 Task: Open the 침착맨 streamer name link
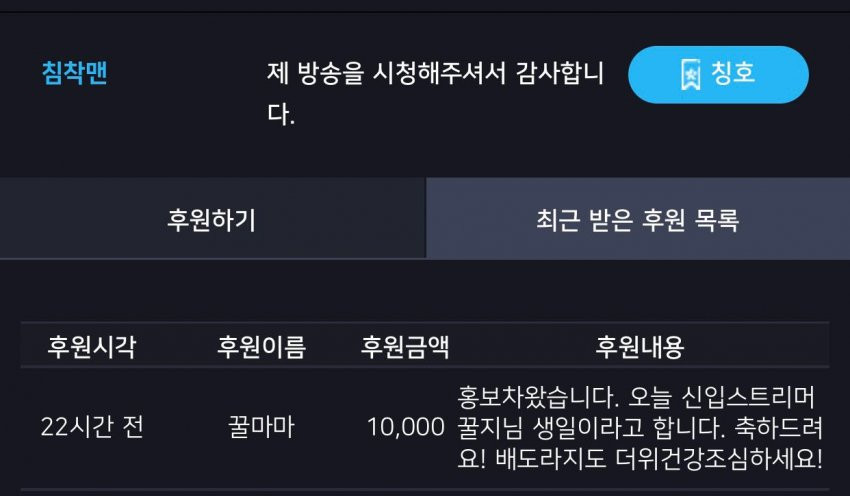[75, 73]
